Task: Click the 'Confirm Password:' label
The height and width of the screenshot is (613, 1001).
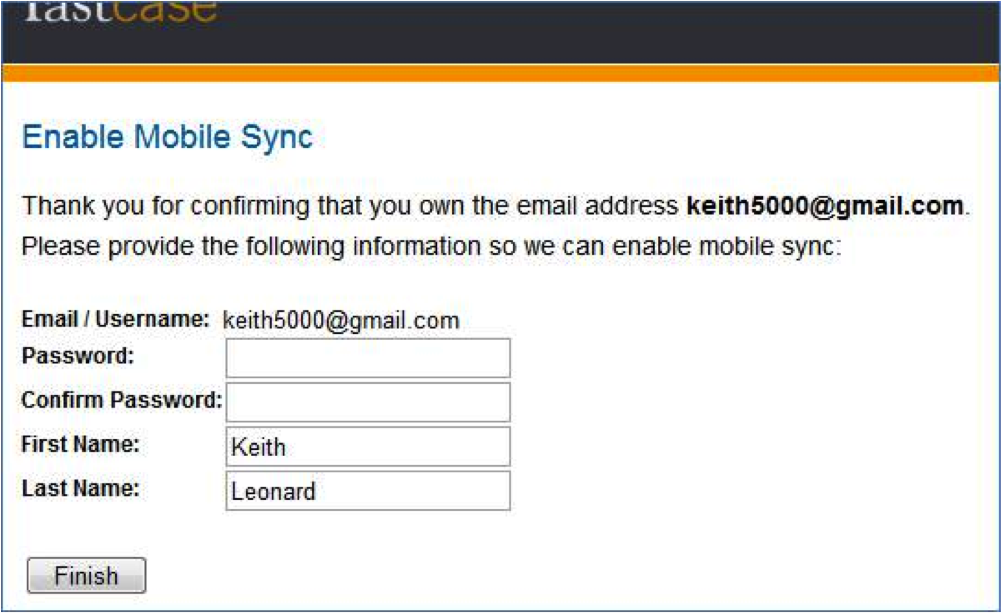Action: (x=121, y=401)
